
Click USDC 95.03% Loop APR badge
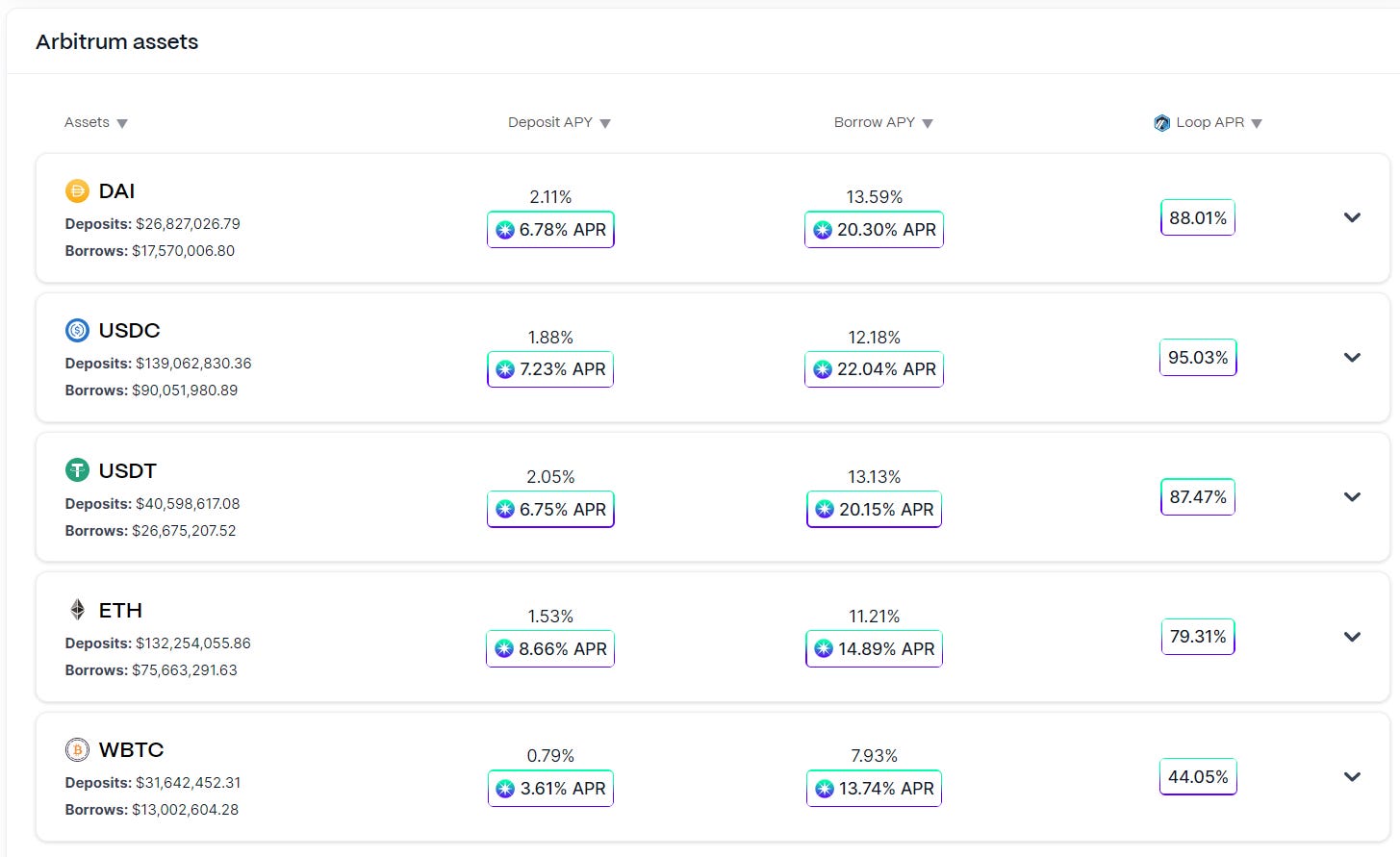pyautogui.click(x=1198, y=357)
